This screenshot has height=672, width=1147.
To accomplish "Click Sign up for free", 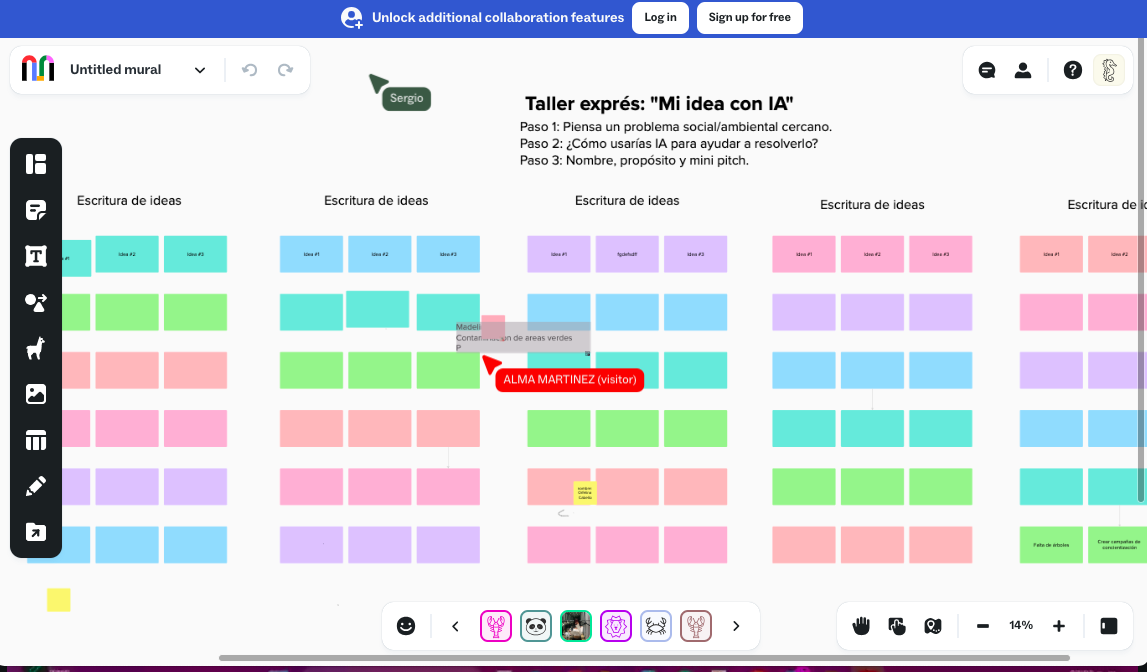I will point(749,17).
